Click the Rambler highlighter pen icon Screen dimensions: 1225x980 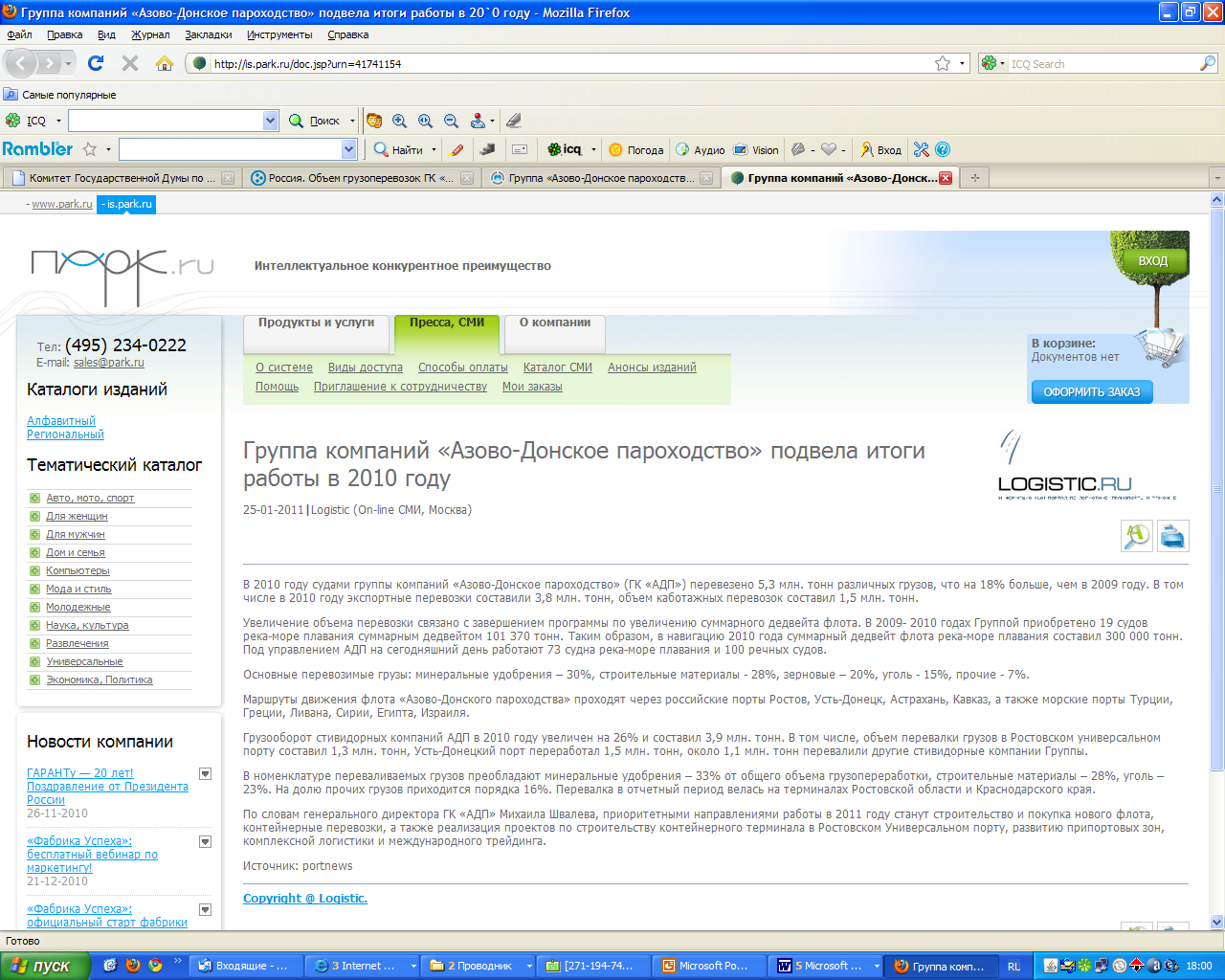coord(457,149)
